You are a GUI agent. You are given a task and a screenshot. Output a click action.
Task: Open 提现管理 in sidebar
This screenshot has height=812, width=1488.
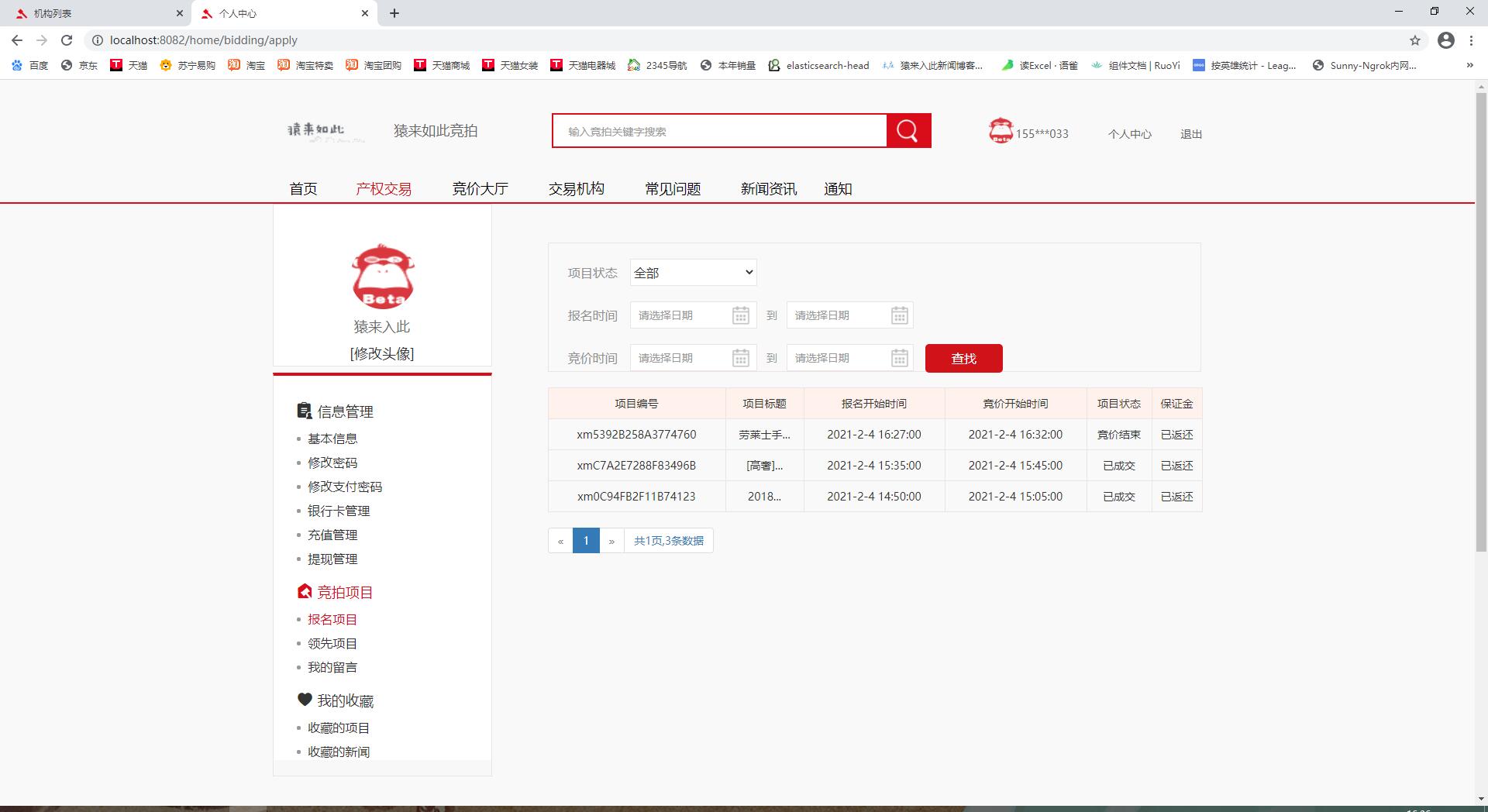332,559
